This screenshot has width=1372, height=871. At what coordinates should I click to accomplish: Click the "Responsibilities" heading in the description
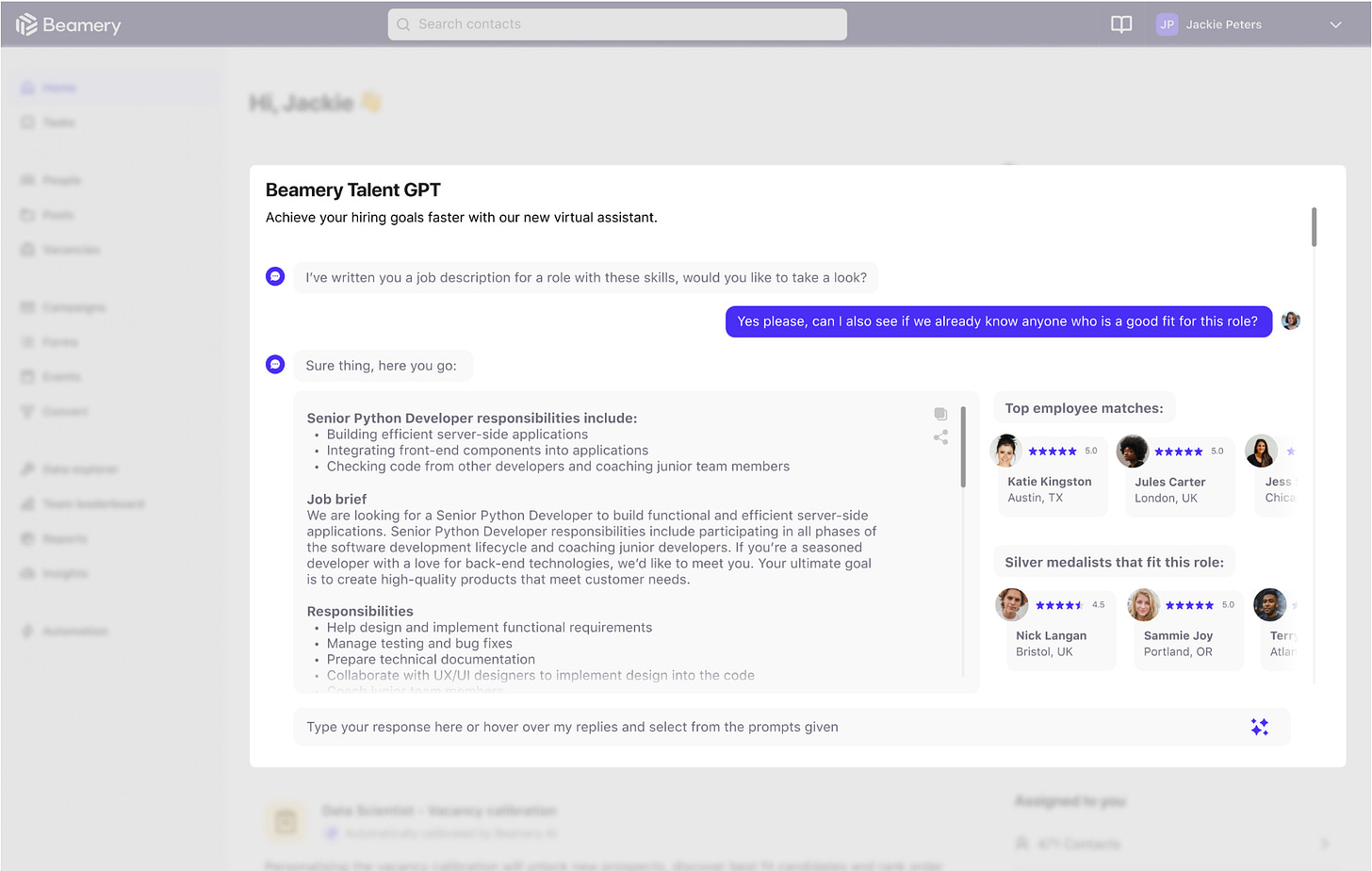point(360,612)
